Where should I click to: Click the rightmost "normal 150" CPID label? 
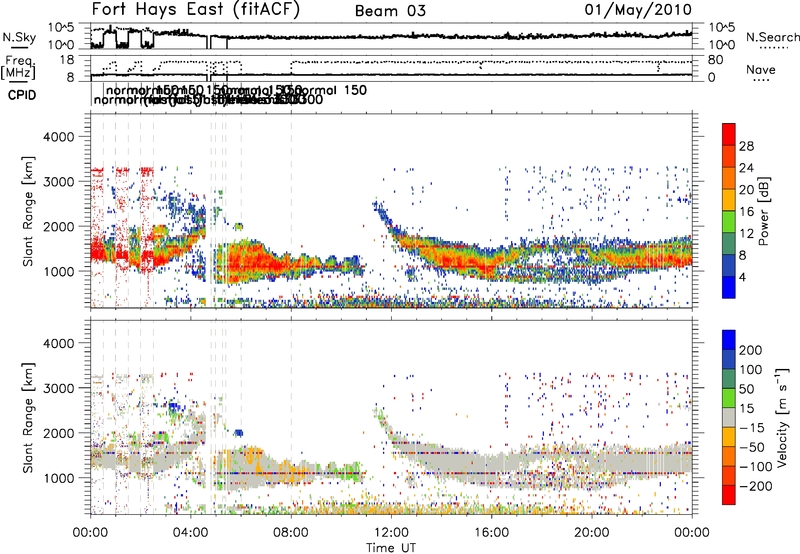point(330,90)
